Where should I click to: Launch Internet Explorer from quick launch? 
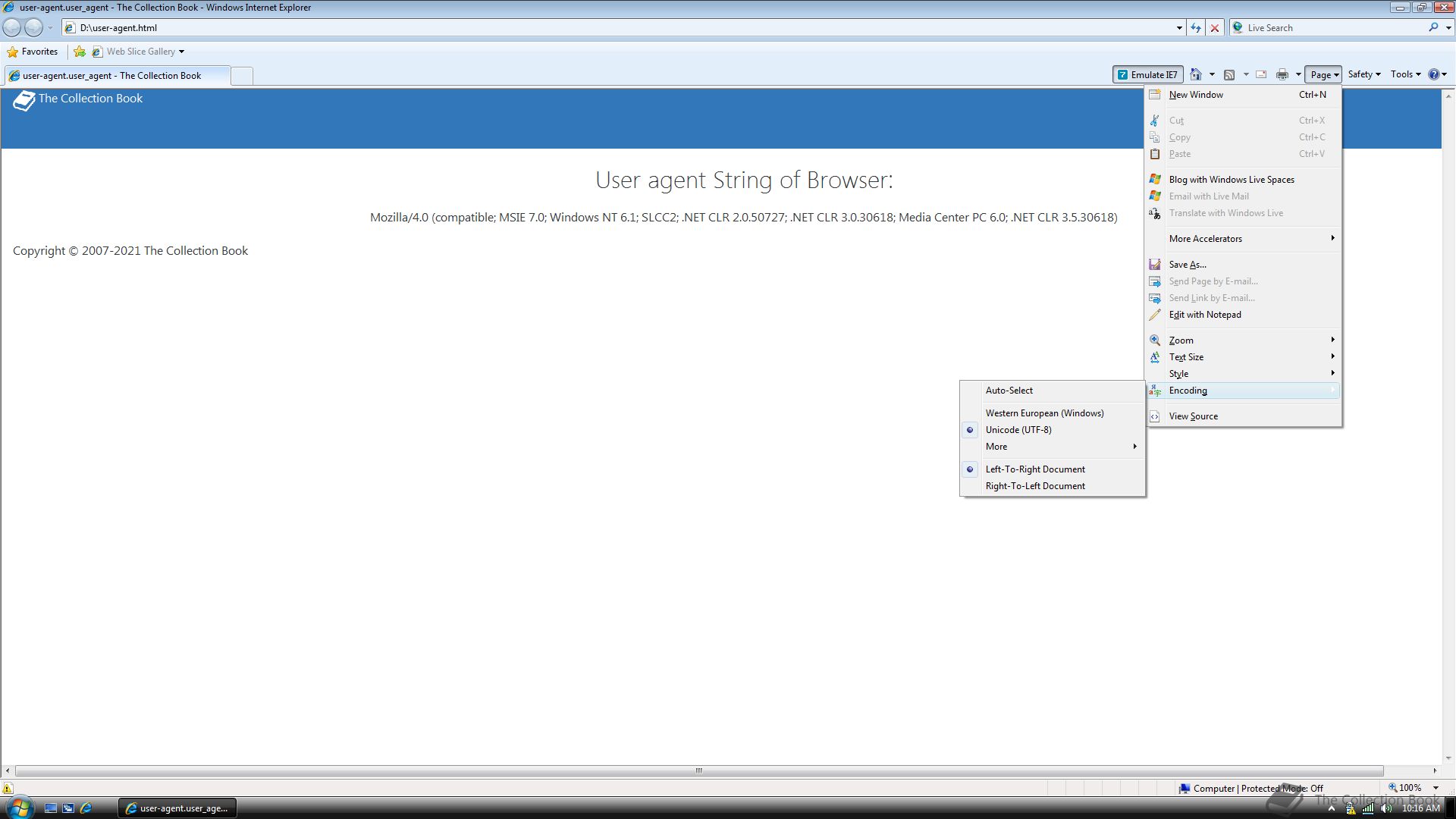[x=86, y=808]
